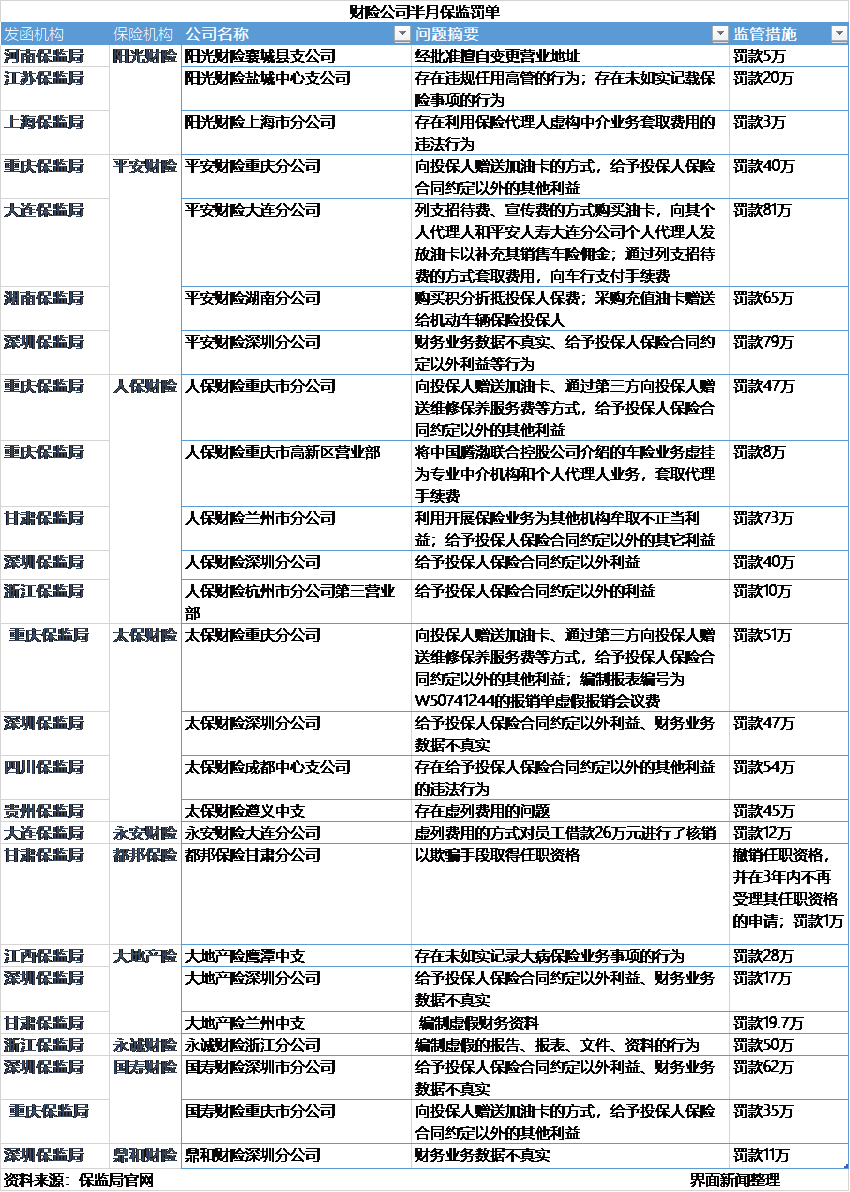This screenshot has height=1192, width=850.
Task: Select cell 人保财险深圳分公司
Action: tap(297, 565)
